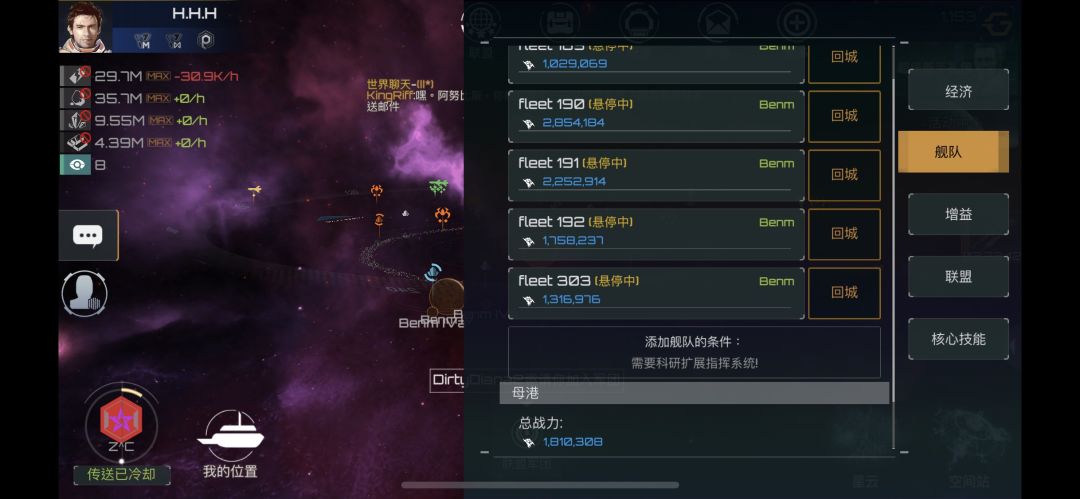Open the 联盟 tab
Screen dimensions: 1080x499
coord(958,276)
